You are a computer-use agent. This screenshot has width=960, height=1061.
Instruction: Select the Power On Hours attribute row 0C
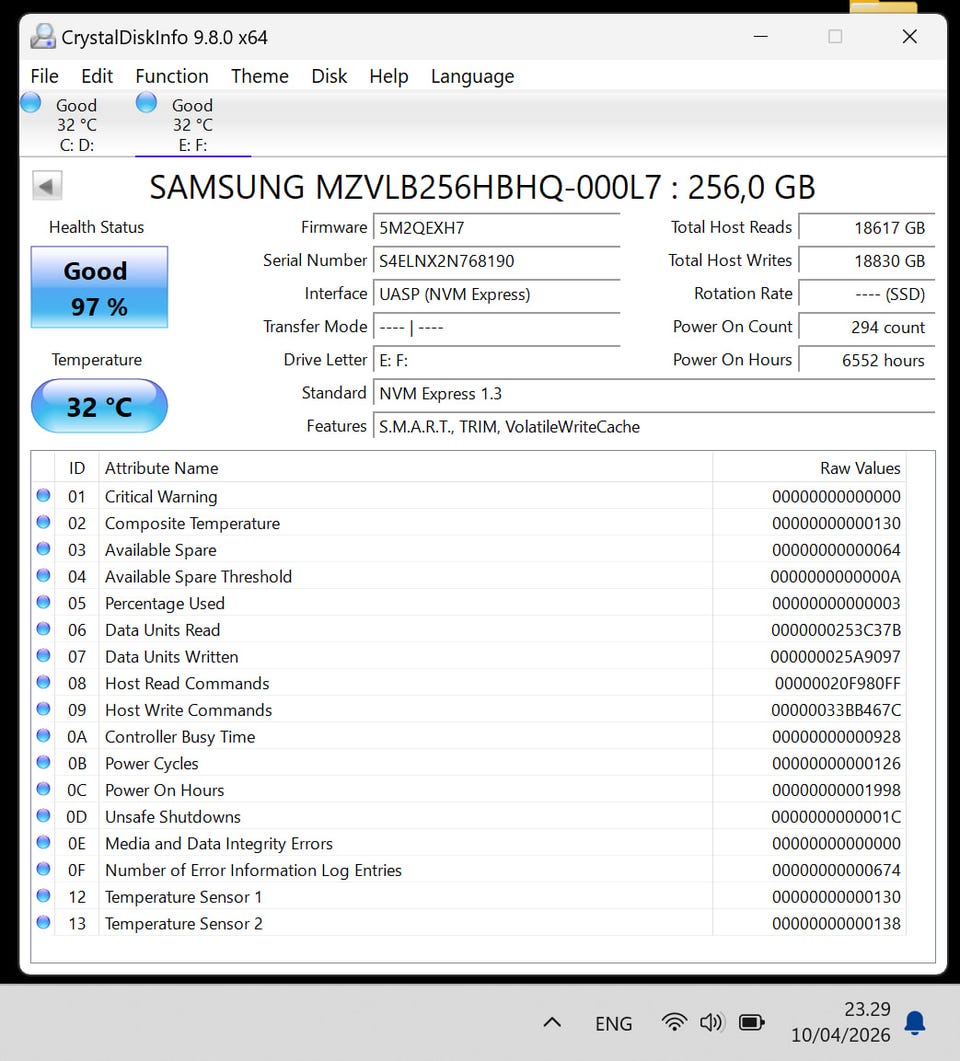point(469,790)
